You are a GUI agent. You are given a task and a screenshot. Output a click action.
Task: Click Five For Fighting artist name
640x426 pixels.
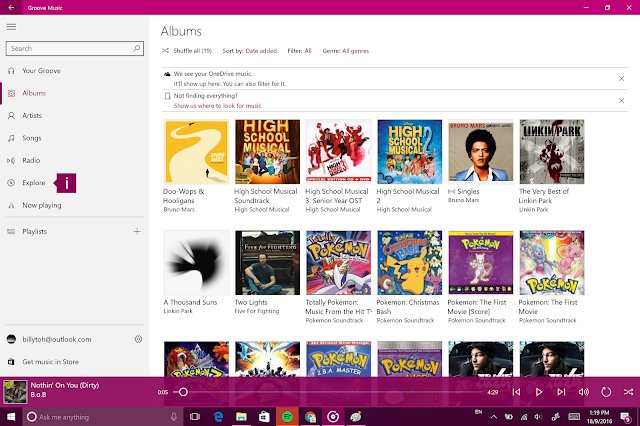pyautogui.click(x=257, y=311)
